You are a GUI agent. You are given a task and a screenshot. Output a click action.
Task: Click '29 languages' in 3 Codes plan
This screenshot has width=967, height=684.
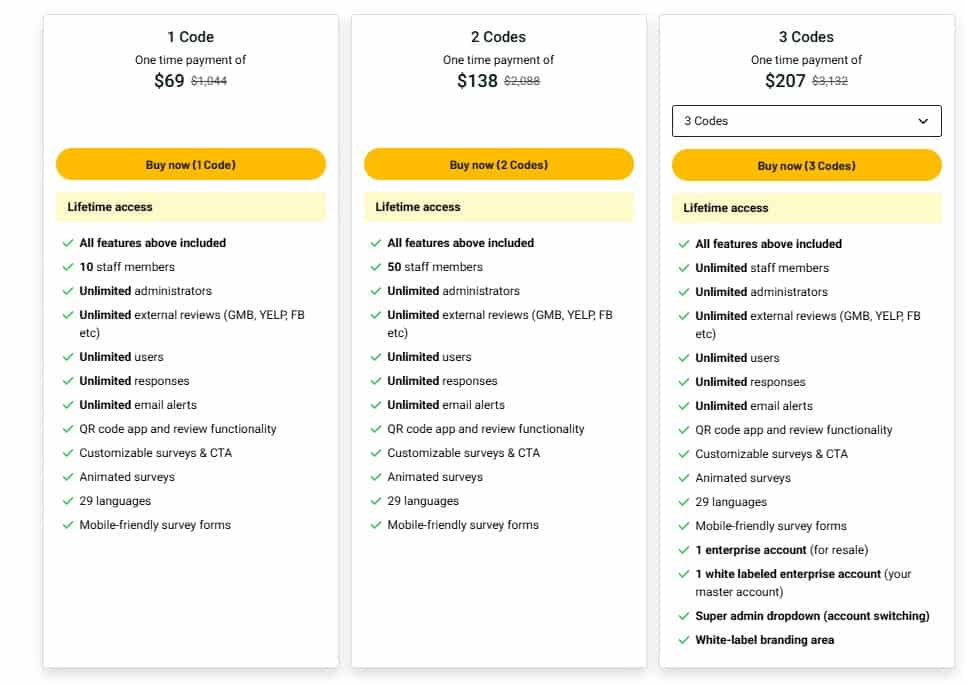[731, 503]
